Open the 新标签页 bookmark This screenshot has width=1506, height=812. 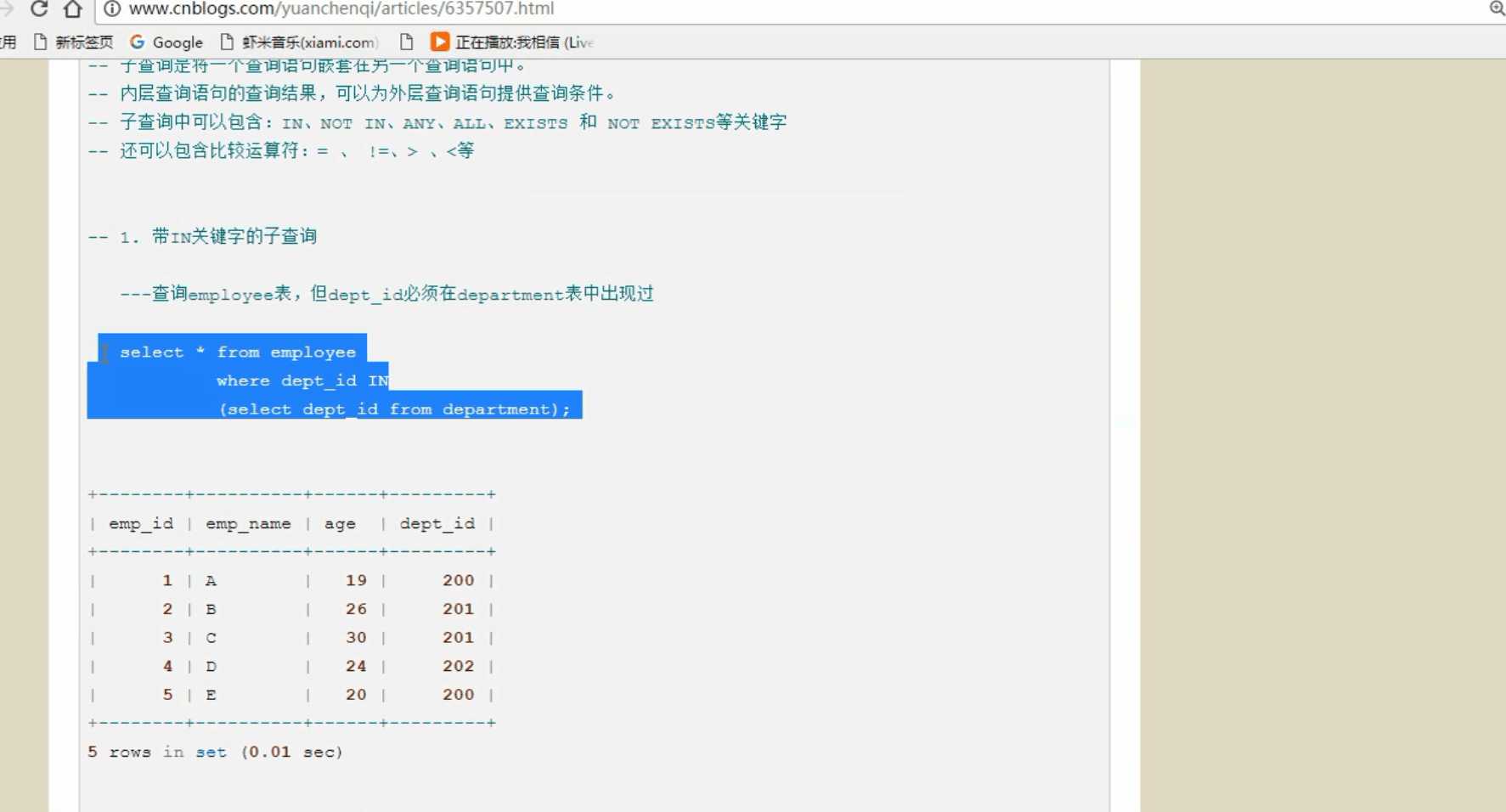(73, 42)
